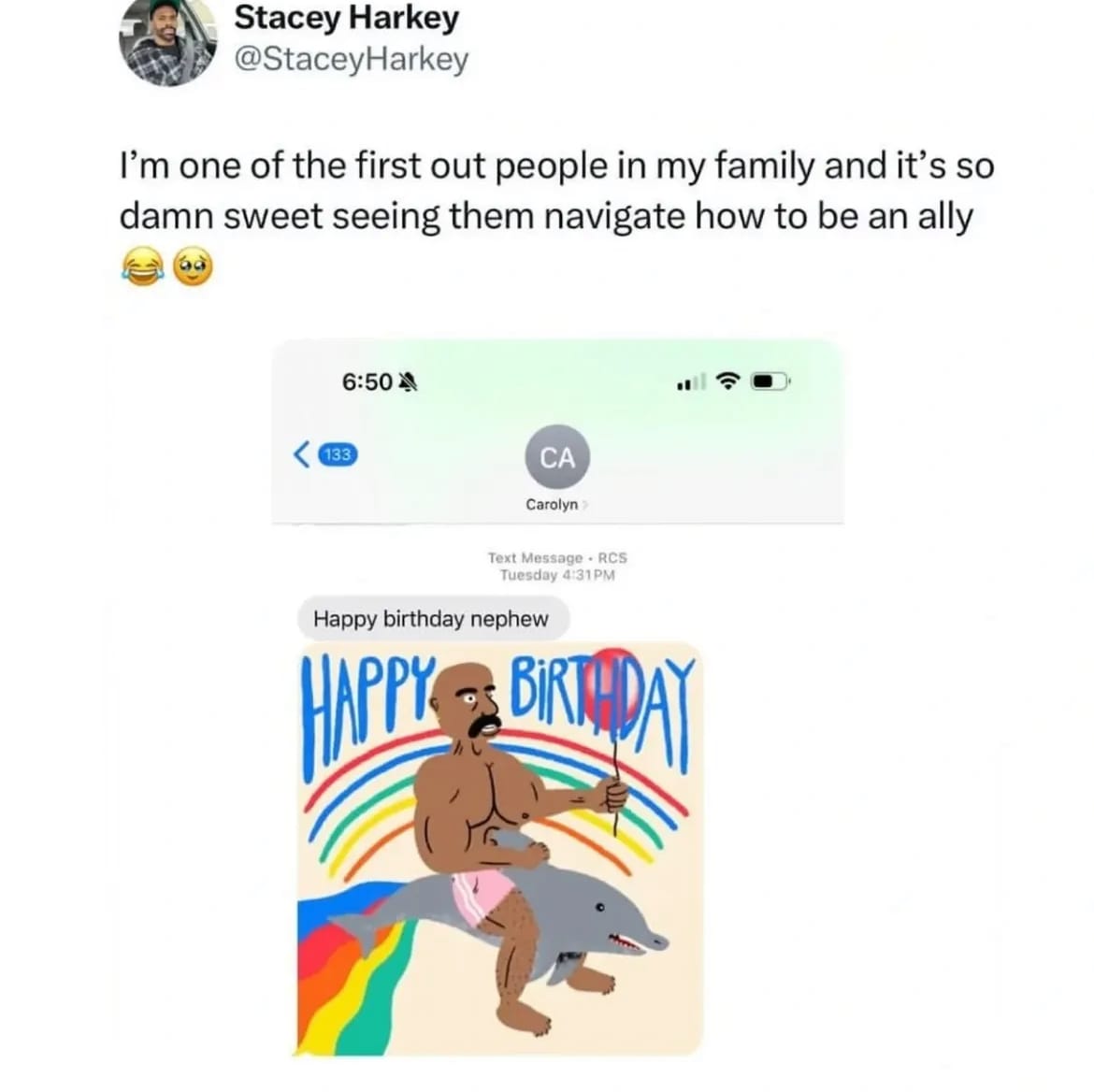Open the birthday dolphin image attachment
The width and height of the screenshot is (1094, 1092).
499,849
